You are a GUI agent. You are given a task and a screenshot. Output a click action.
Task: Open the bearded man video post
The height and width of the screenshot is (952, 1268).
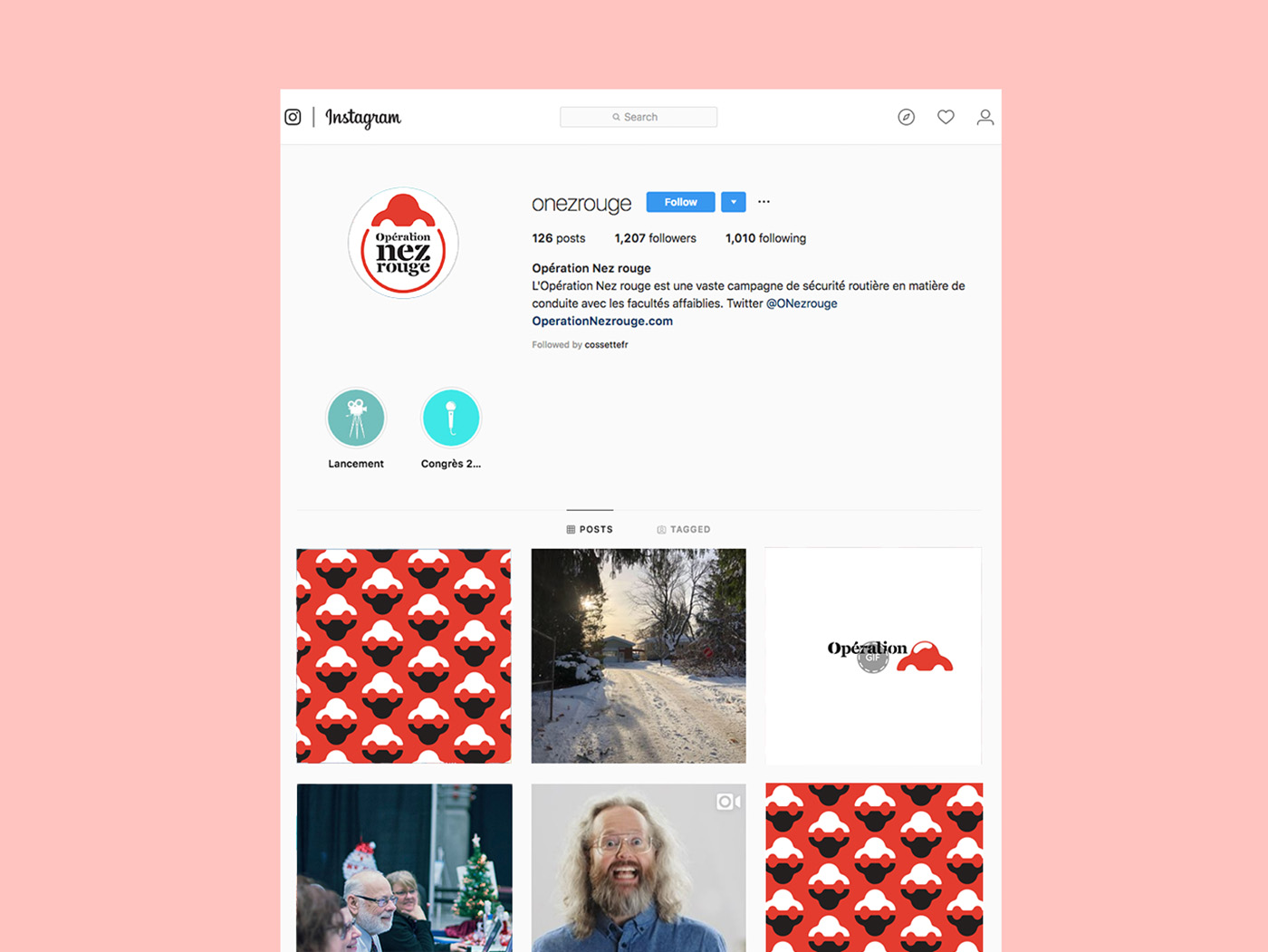(639, 868)
